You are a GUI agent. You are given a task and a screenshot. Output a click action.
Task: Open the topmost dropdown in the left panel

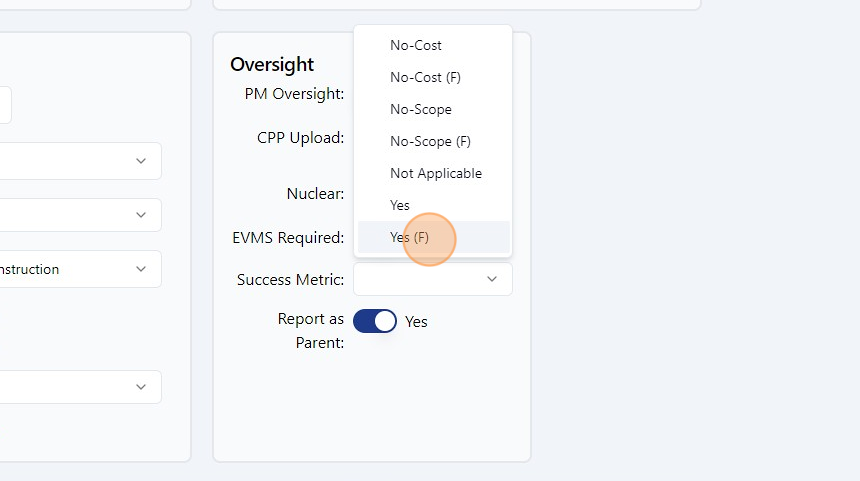click(x=80, y=161)
